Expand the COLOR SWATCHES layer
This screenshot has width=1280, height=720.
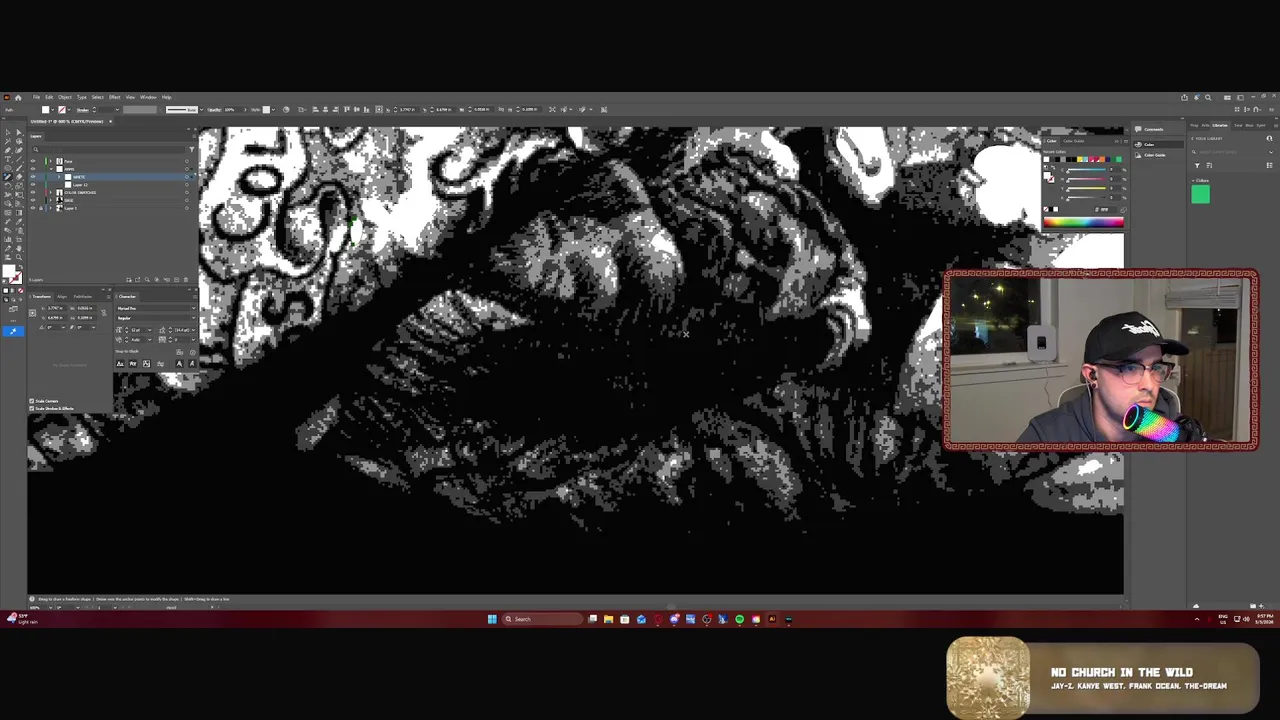(x=50, y=192)
